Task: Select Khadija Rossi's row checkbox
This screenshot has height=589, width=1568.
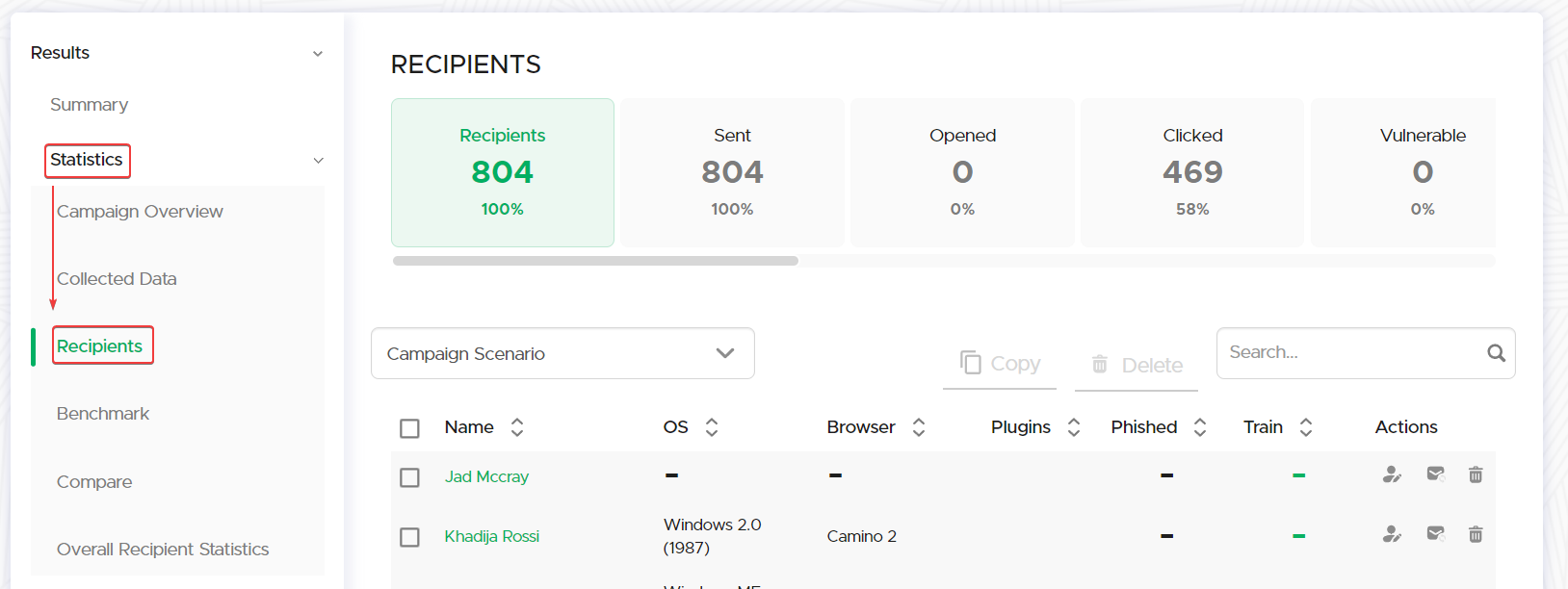Action: click(x=409, y=537)
